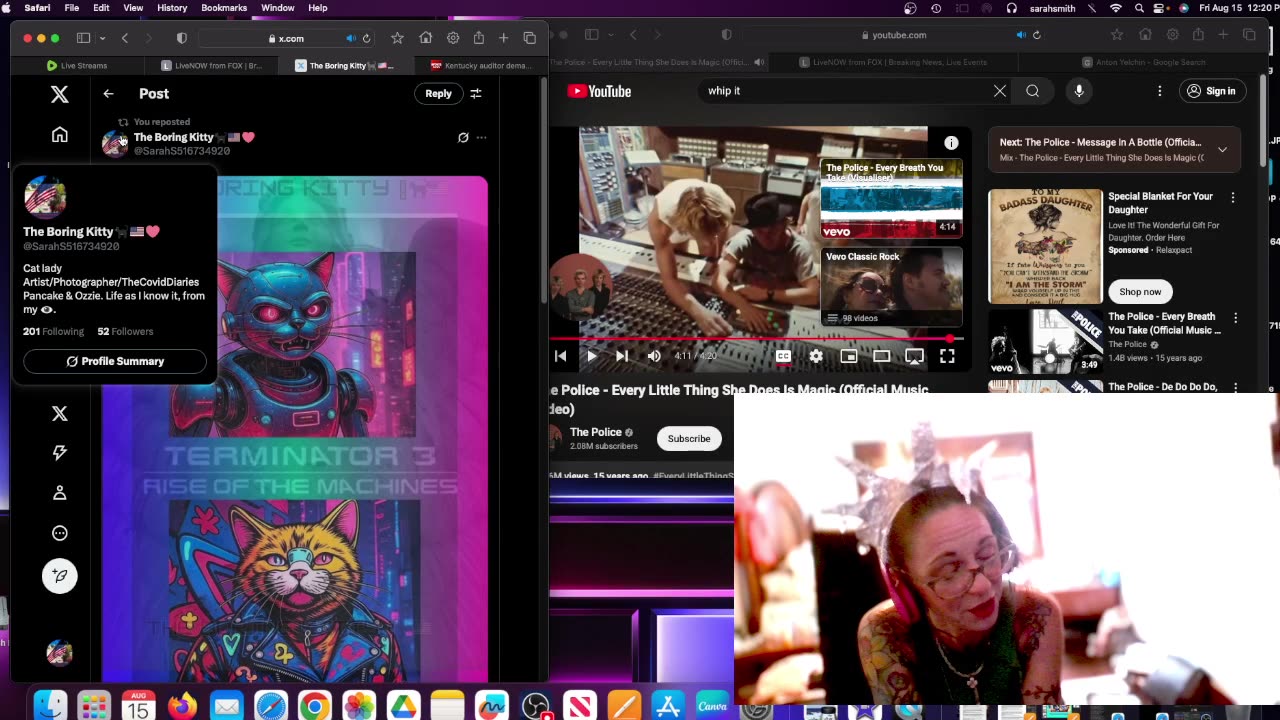Open 52 Followers list link
Image resolution: width=1280 pixels, height=720 pixels.
pyautogui.click(x=125, y=332)
